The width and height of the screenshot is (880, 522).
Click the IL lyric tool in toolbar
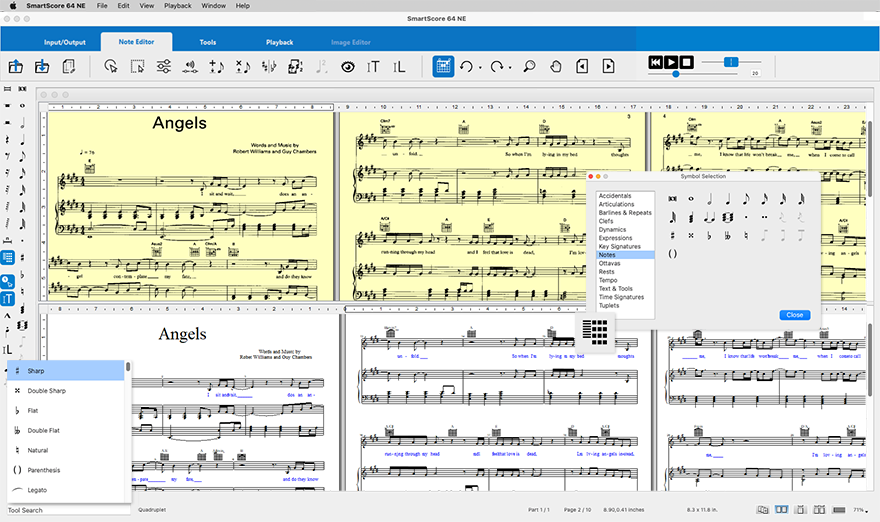pyautogui.click(x=399, y=67)
